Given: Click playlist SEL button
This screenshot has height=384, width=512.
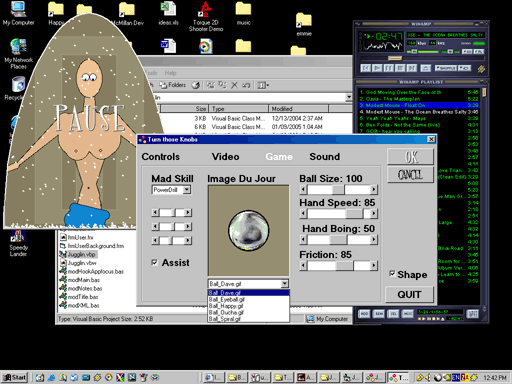Looking at the screenshot, I should [x=393, y=314].
